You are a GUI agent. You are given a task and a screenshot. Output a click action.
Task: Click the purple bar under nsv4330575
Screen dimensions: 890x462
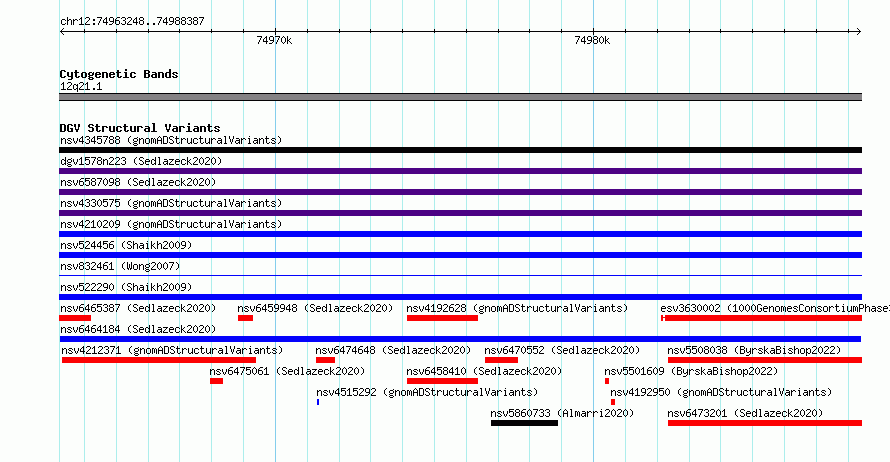coord(460,213)
